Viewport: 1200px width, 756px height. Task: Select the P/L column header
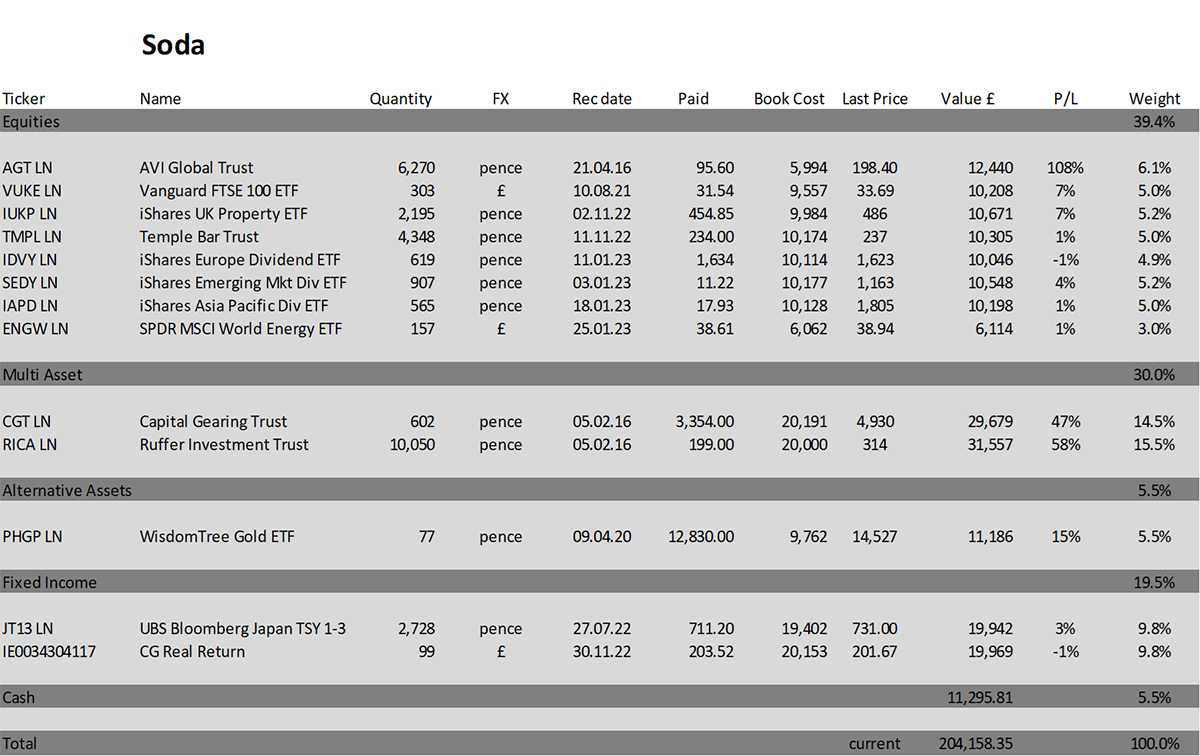(1066, 99)
